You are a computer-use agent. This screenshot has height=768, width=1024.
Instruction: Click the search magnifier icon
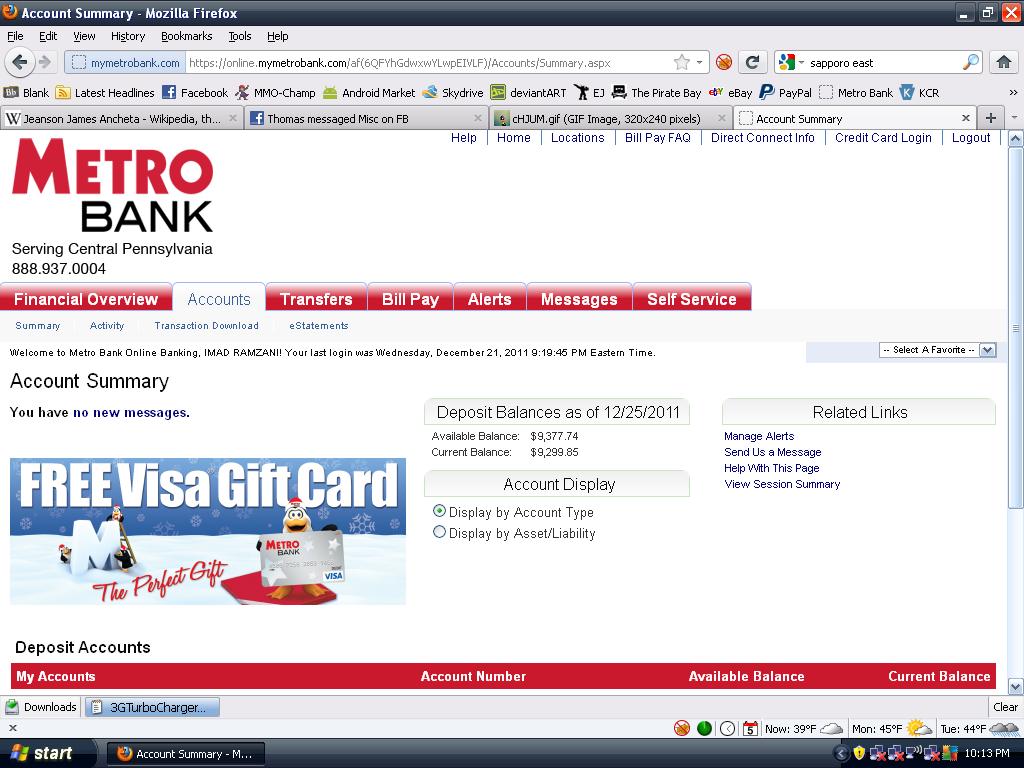point(970,63)
